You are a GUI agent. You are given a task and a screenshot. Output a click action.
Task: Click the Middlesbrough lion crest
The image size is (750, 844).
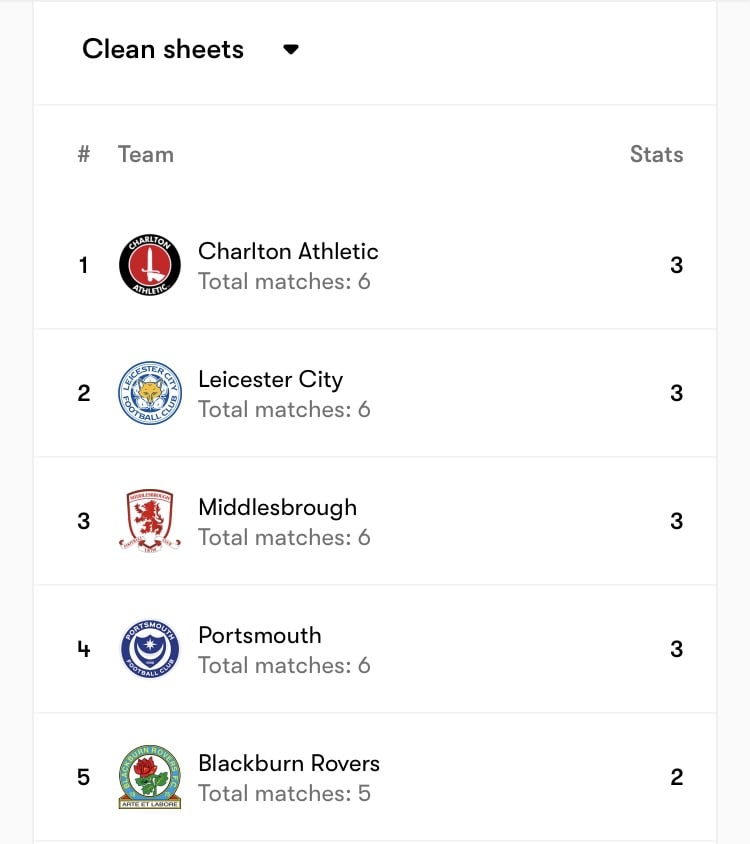pos(150,521)
